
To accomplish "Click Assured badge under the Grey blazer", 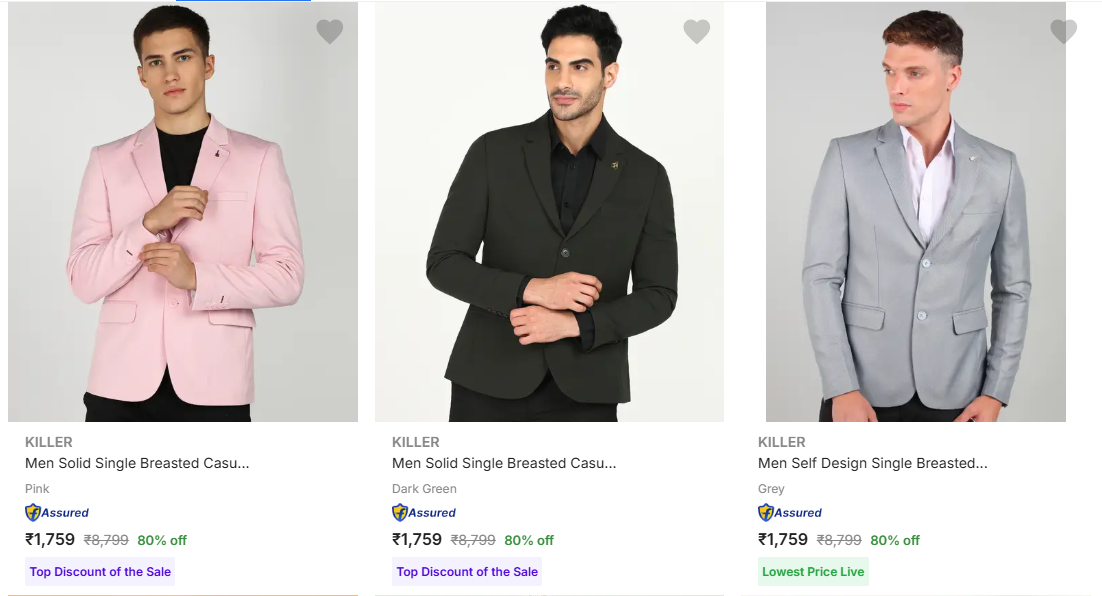I will [790, 513].
